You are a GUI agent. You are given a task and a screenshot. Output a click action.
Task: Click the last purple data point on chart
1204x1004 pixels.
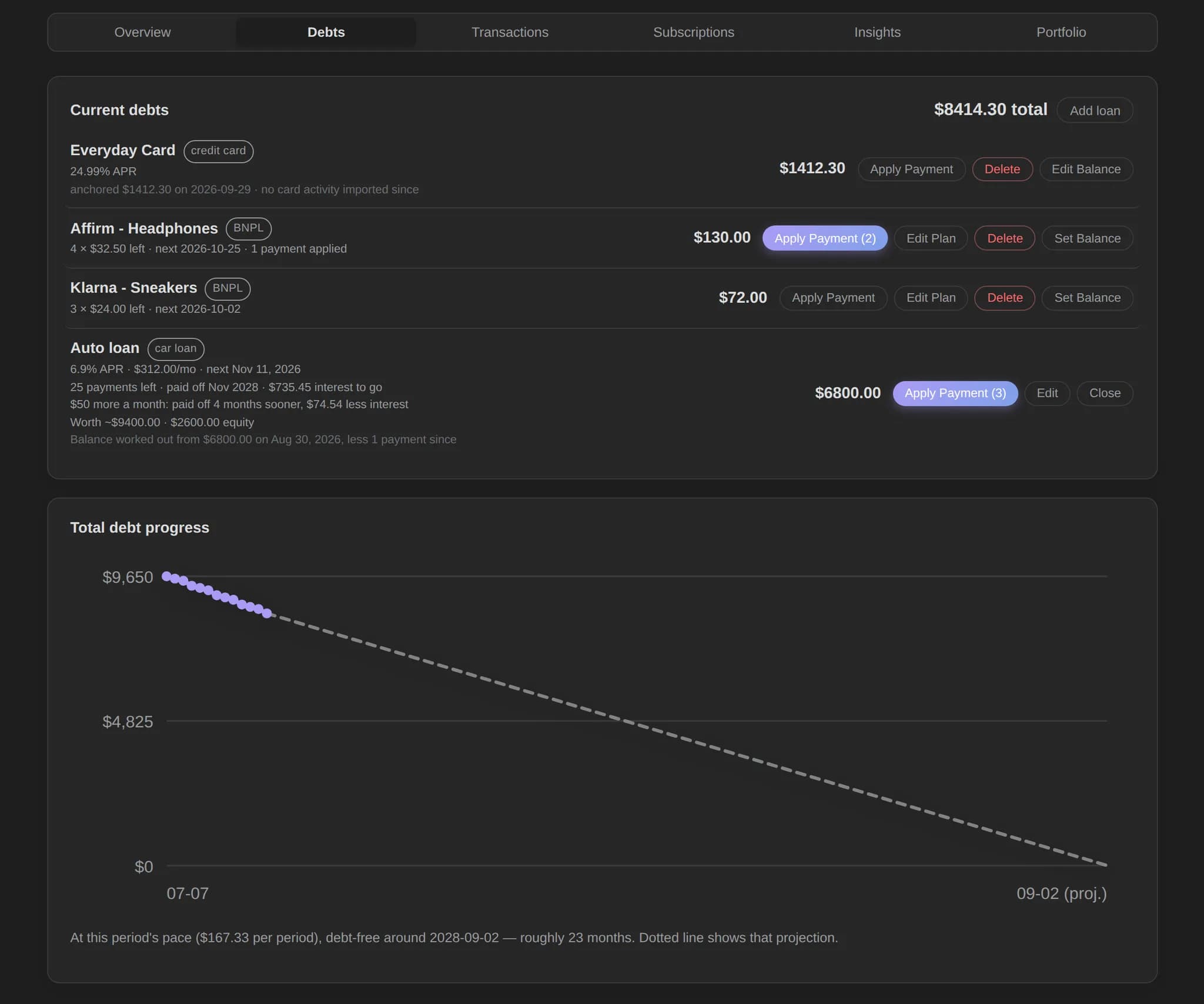pos(267,613)
